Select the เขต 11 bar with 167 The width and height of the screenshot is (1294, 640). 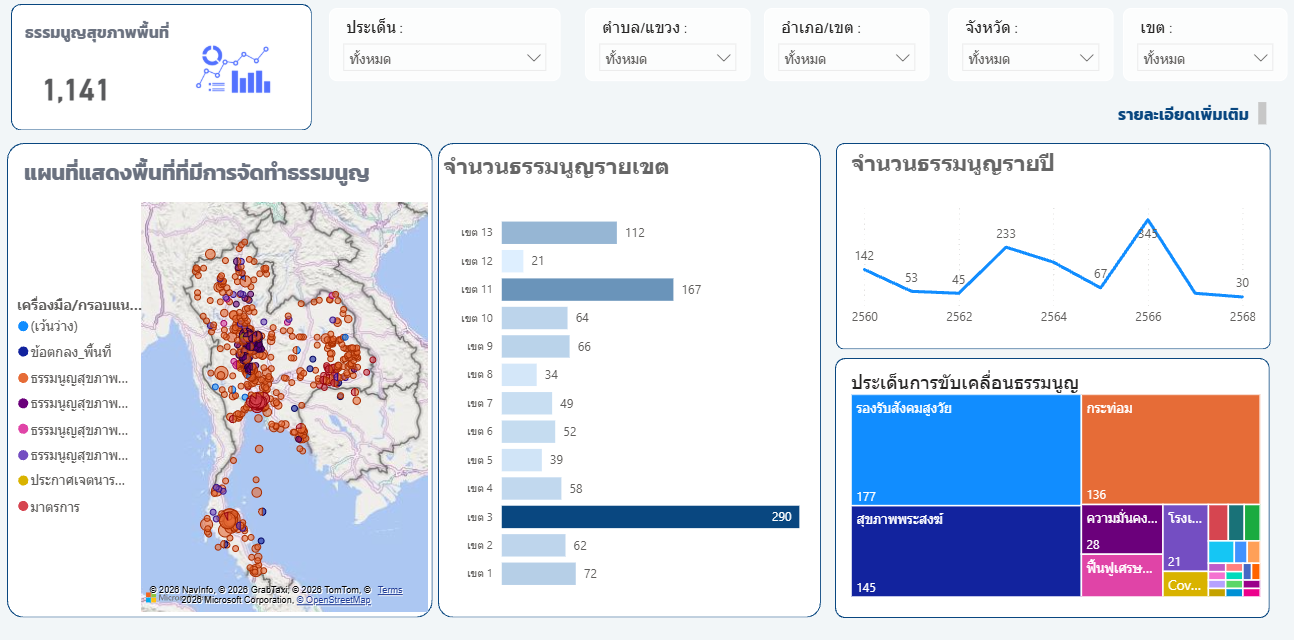pyautogui.click(x=587, y=290)
